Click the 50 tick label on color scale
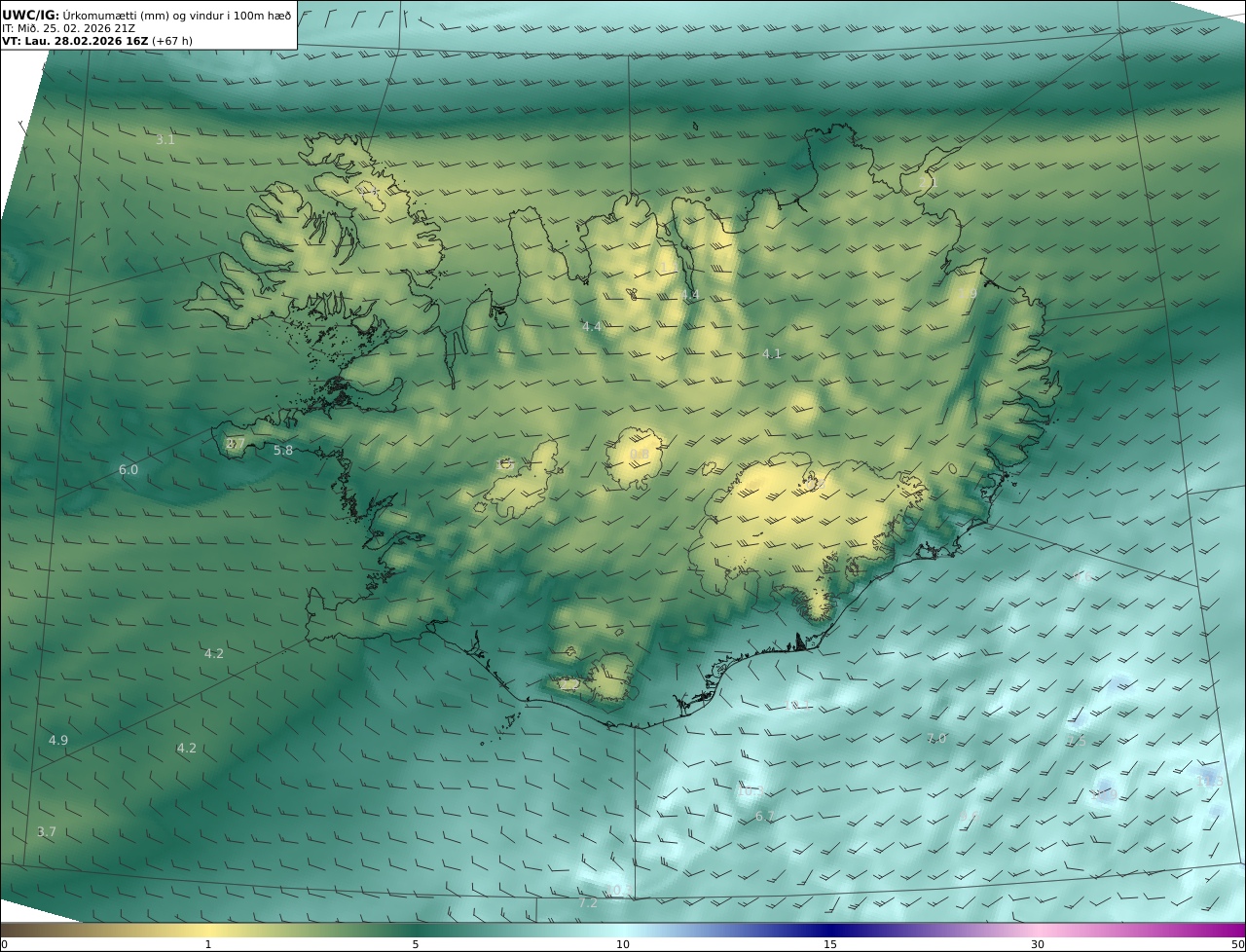Viewport: 1246px width, 952px height. [x=1237, y=944]
